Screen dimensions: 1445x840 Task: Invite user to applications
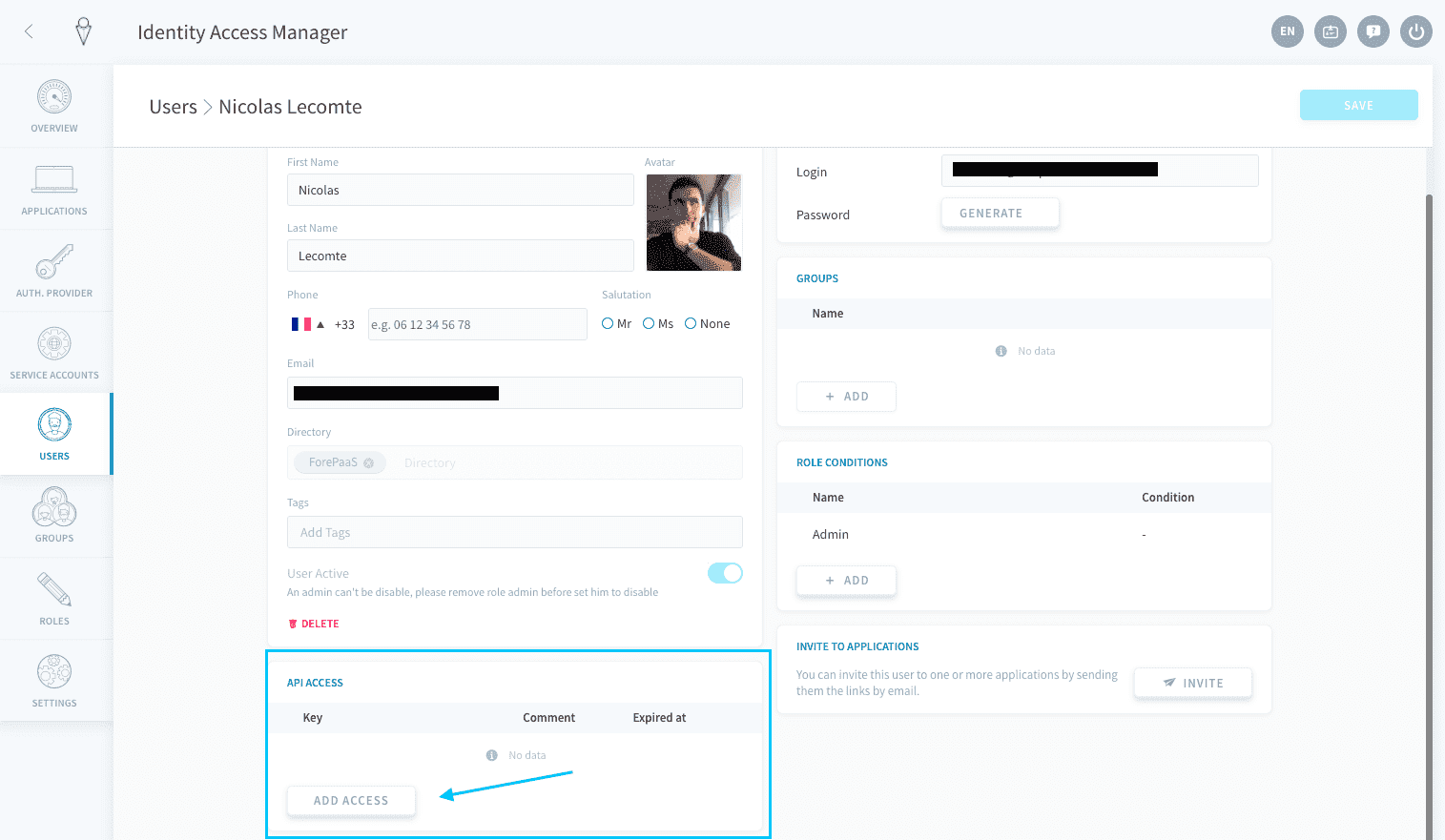[x=1192, y=683]
